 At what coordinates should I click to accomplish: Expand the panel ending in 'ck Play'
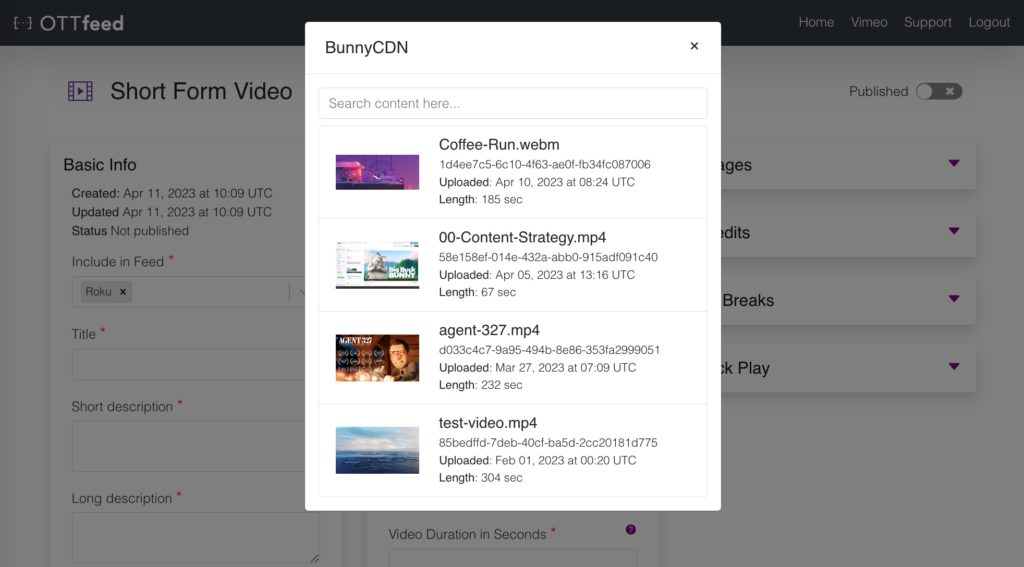click(x=954, y=366)
